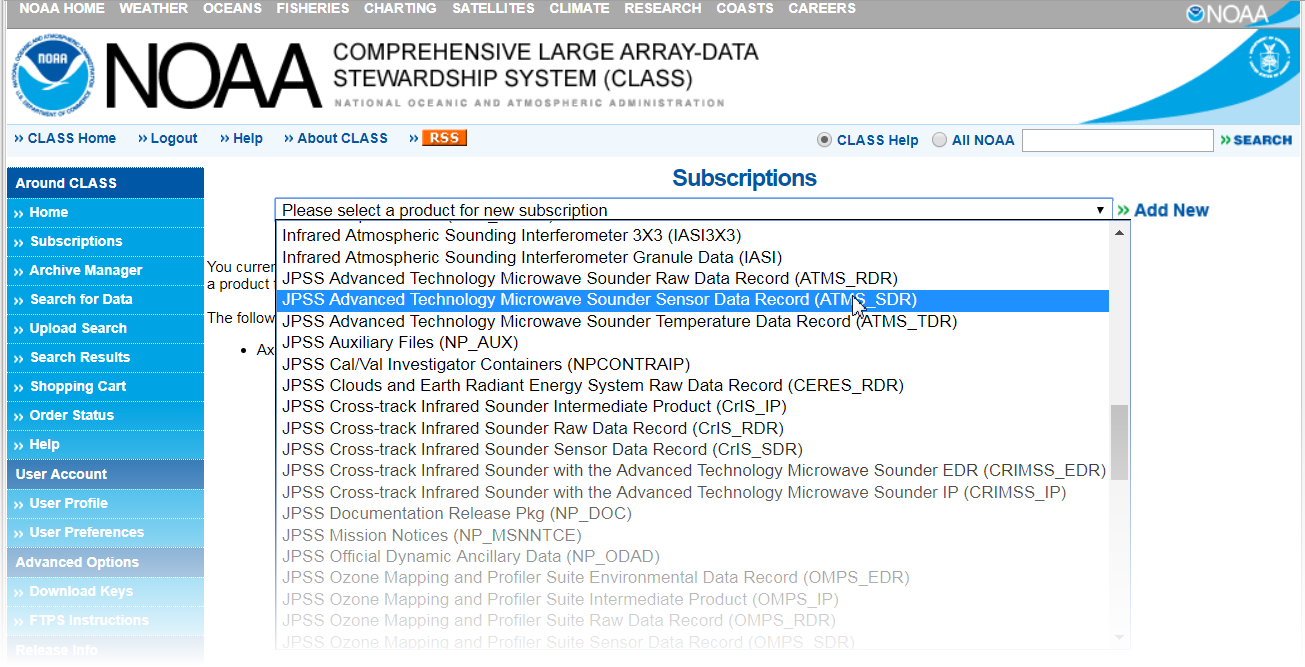Select the All NOAA radio button
The height and width of the screenshot is (667, 1305).
[939, 140]
